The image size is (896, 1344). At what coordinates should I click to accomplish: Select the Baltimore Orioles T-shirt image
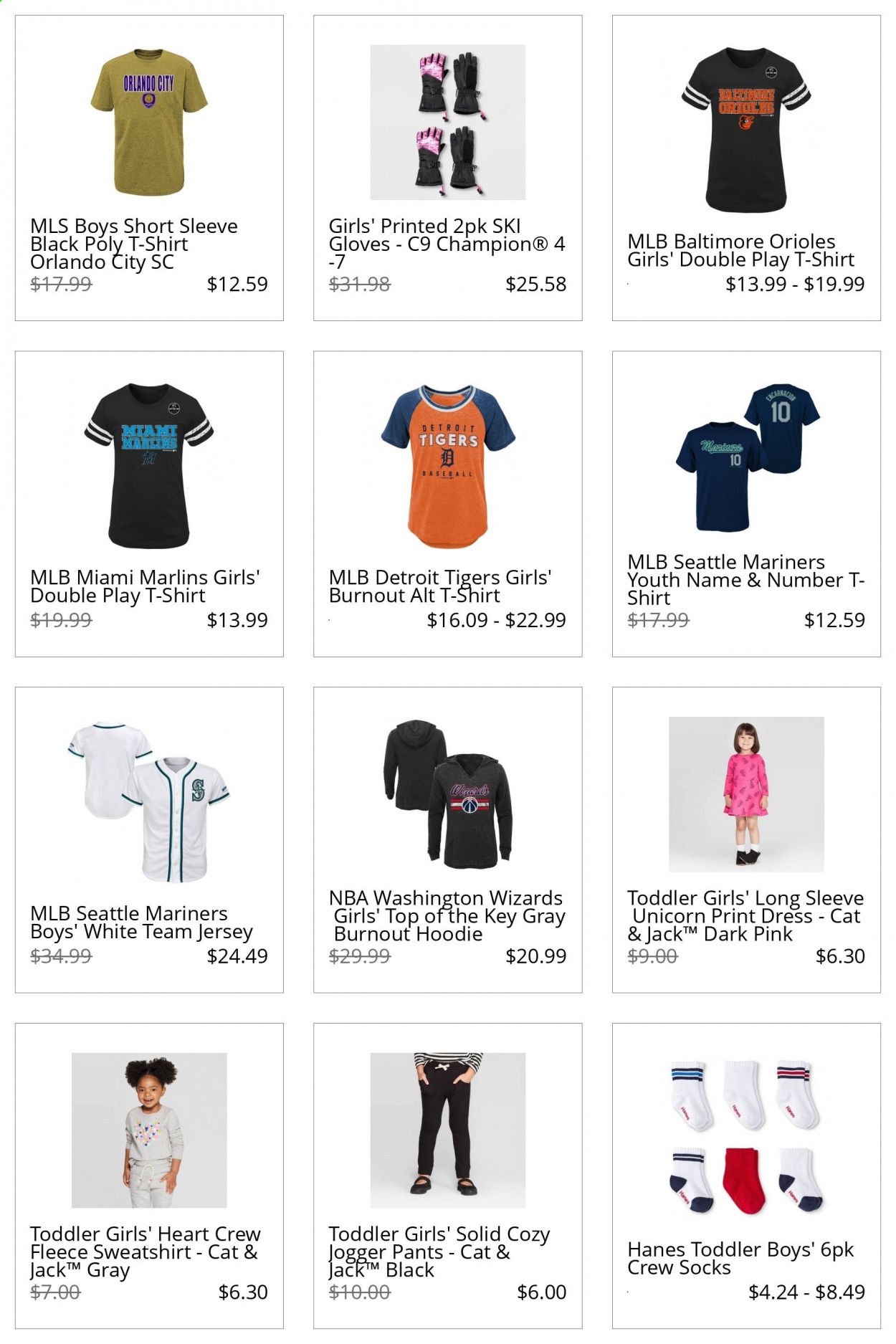(746, 130)
